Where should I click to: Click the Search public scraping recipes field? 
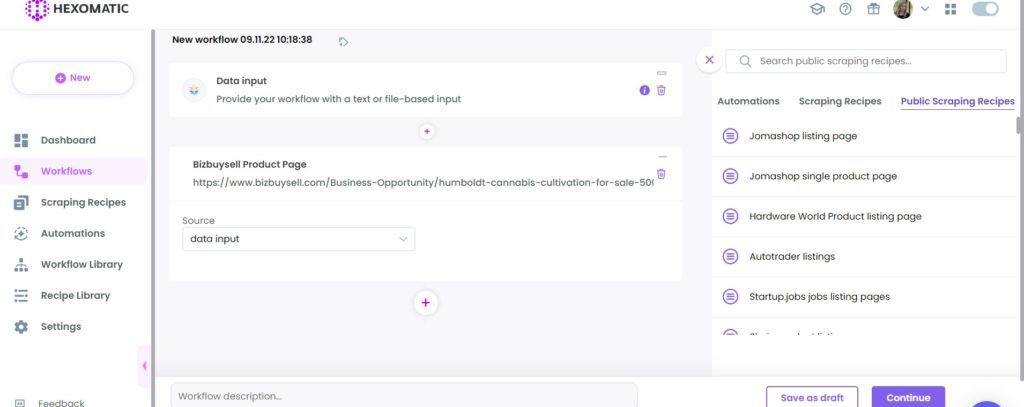866,61
